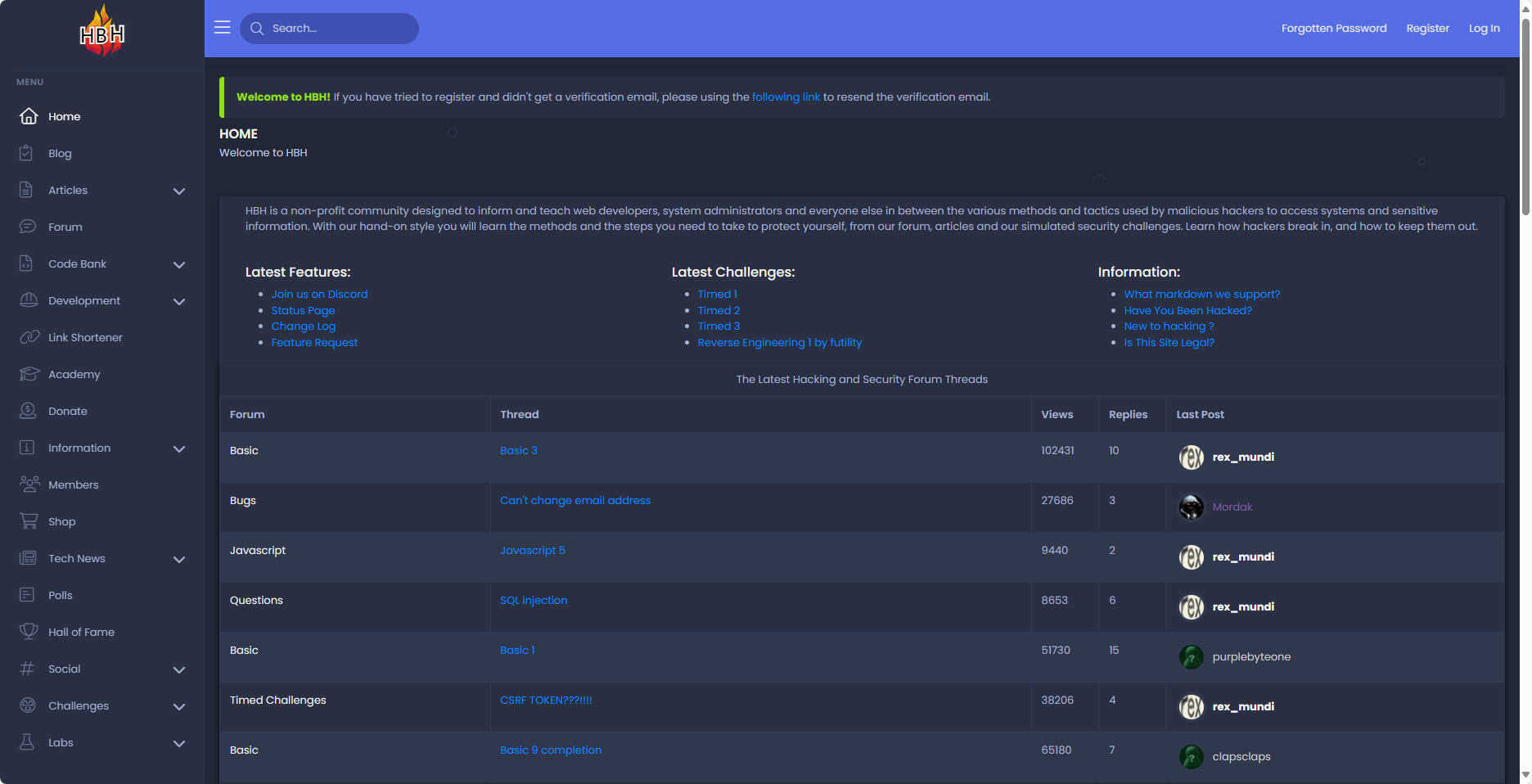The image size is (1532, 784).
Task: Click the magnifier icon in search bar
Action: [x=257, y=29]
